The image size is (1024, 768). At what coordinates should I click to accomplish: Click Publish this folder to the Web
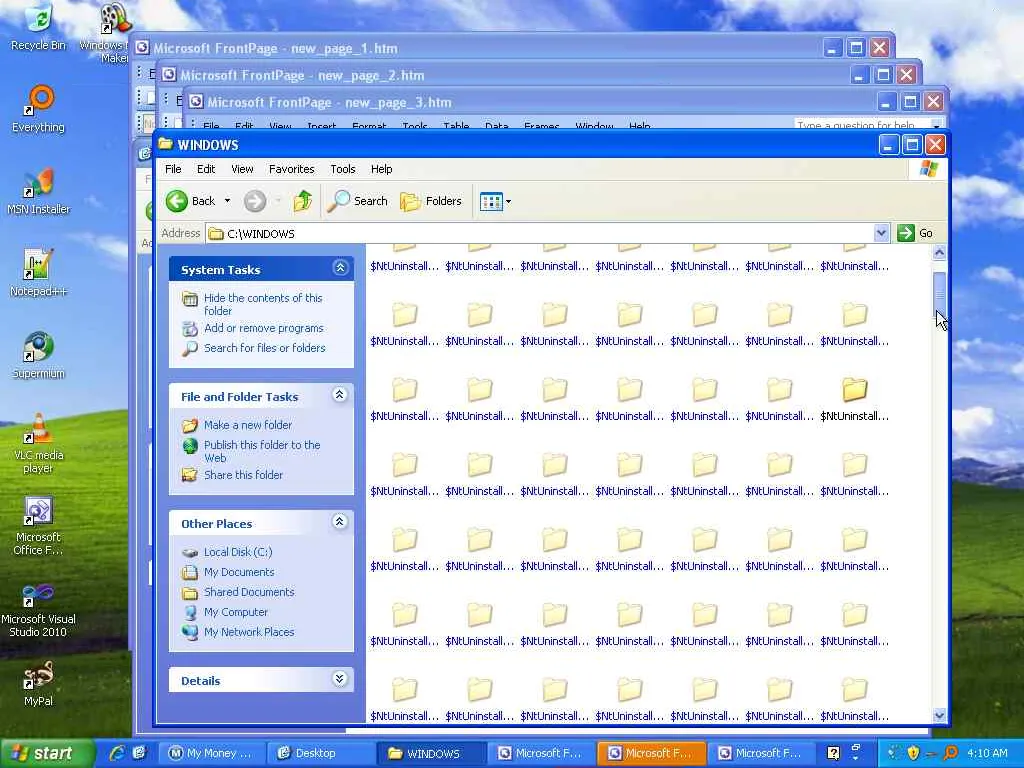coord(262,451)
